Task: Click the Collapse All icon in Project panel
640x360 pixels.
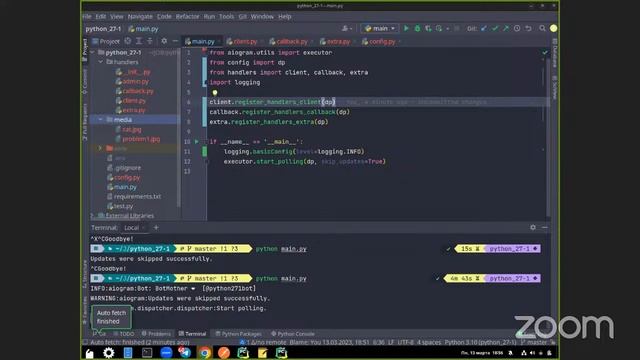Action: pos(150,41)
